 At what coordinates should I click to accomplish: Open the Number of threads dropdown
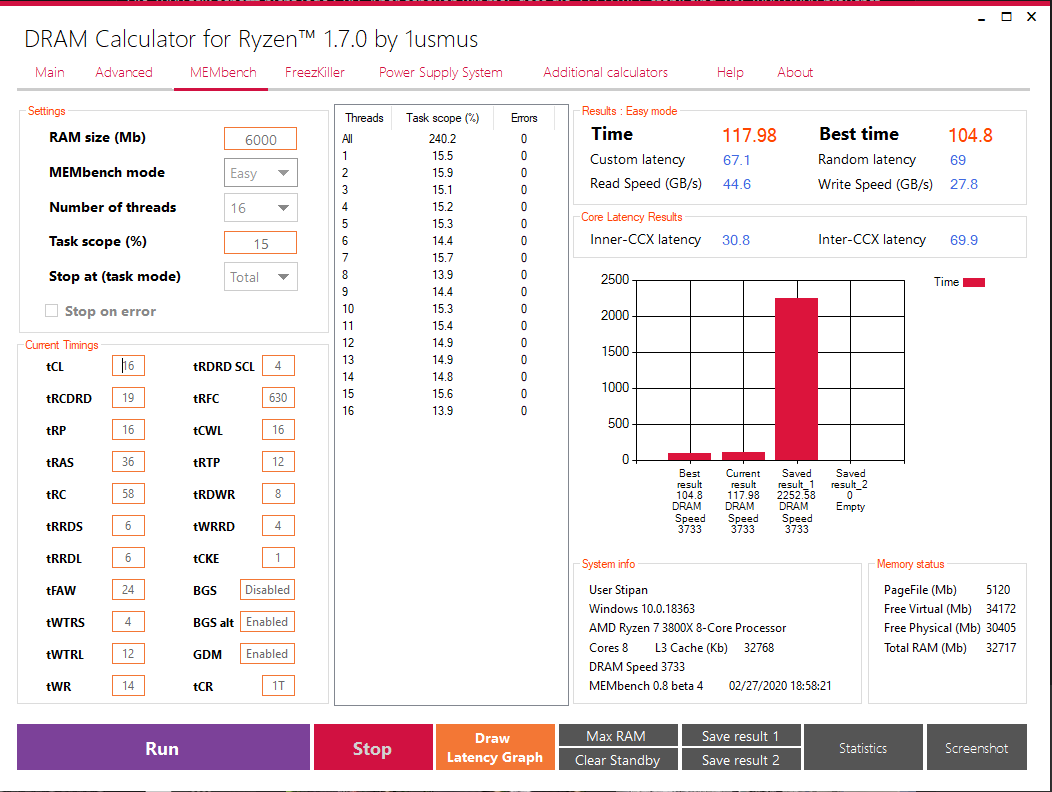tap(260, 208)
